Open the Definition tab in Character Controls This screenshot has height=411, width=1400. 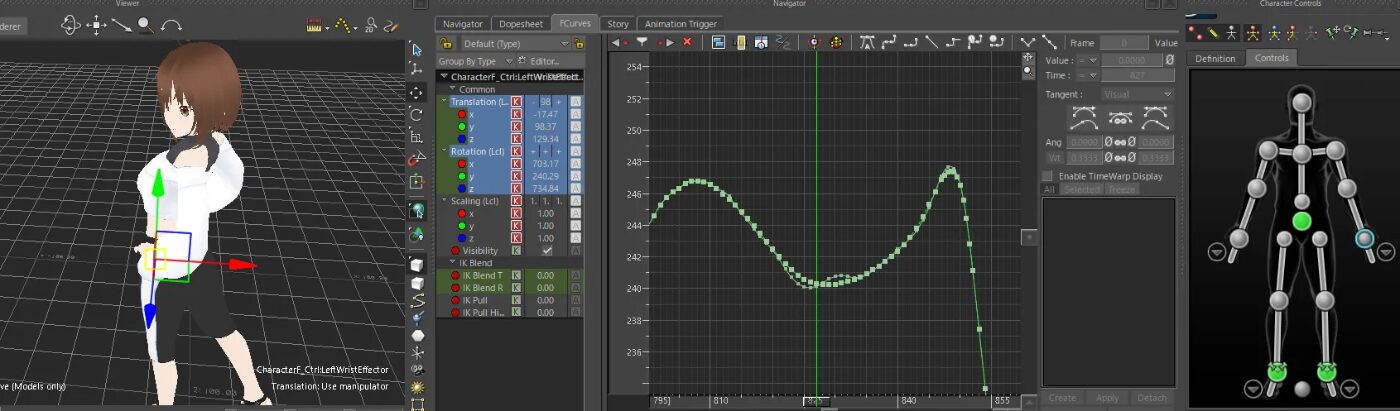[1215, 58]
